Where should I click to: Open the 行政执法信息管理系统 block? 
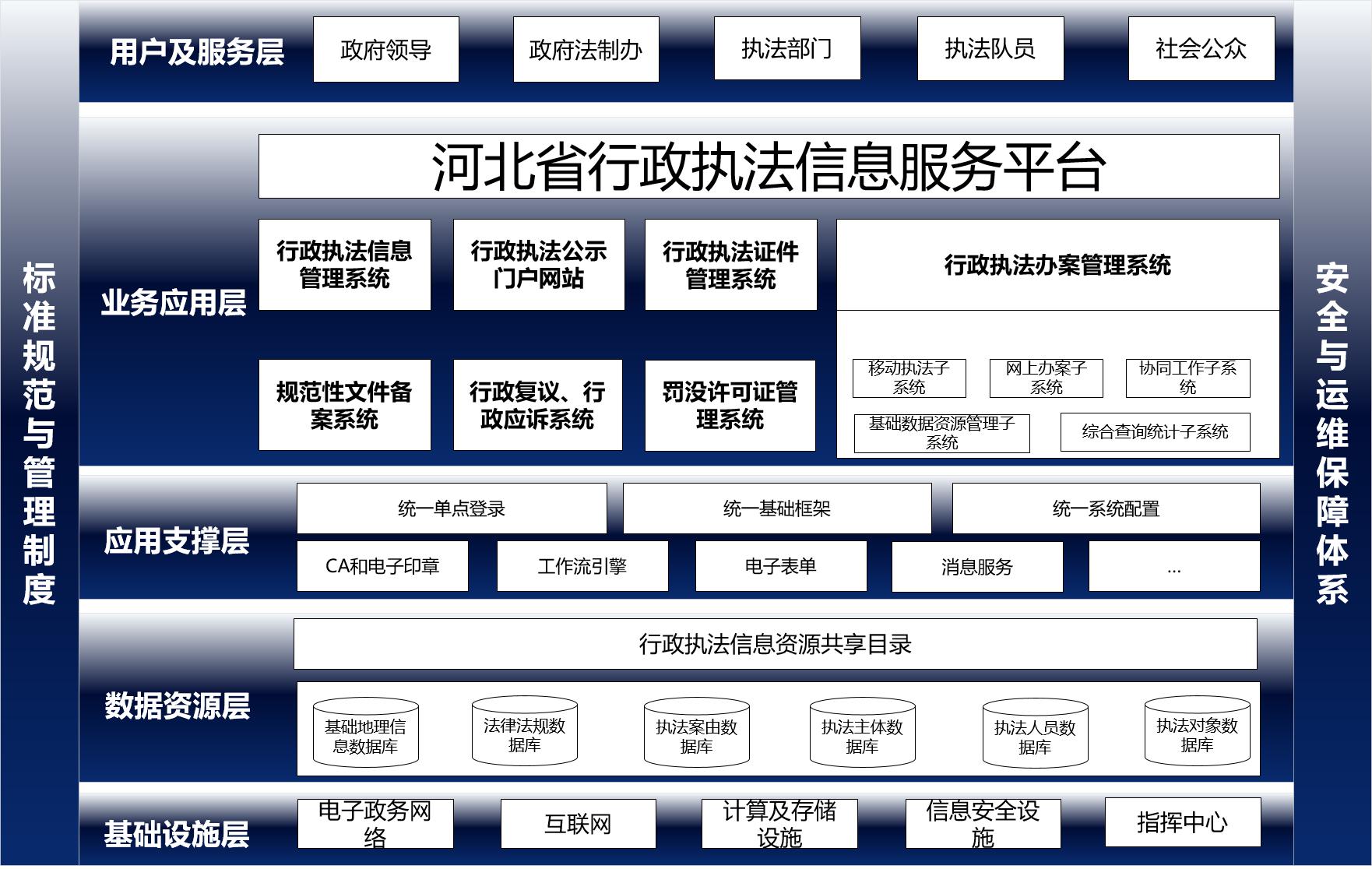[344, 265]
